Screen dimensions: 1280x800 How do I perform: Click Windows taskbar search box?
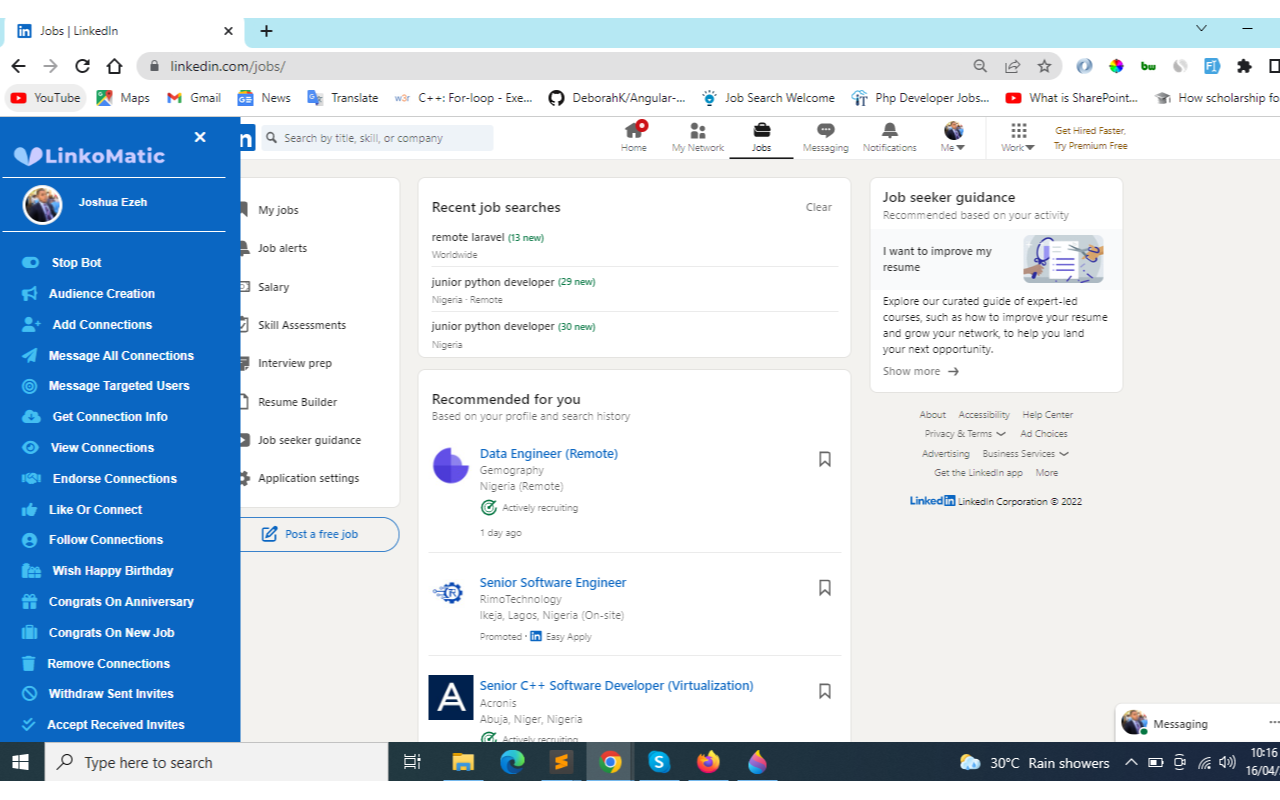217,763
